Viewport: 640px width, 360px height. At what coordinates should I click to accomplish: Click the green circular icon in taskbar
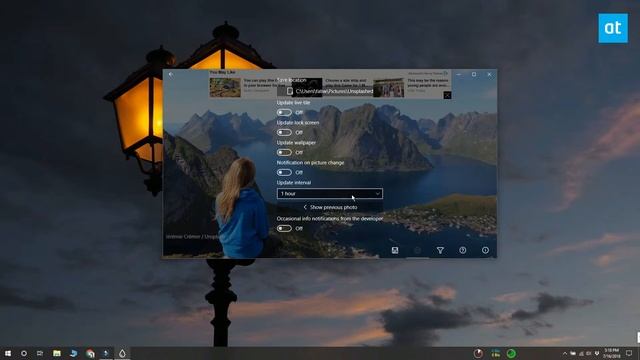[x=511, y=353]
